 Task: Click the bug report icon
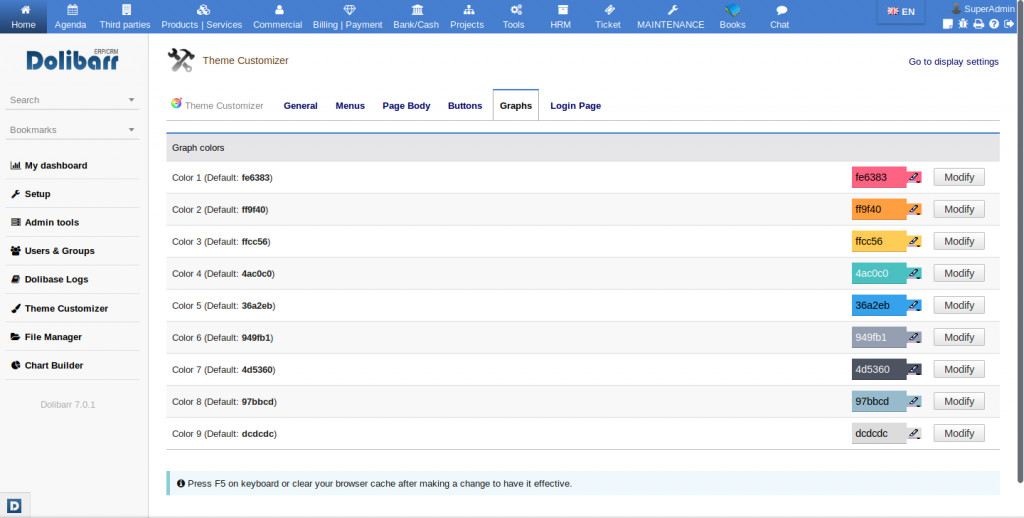[963, 24]
